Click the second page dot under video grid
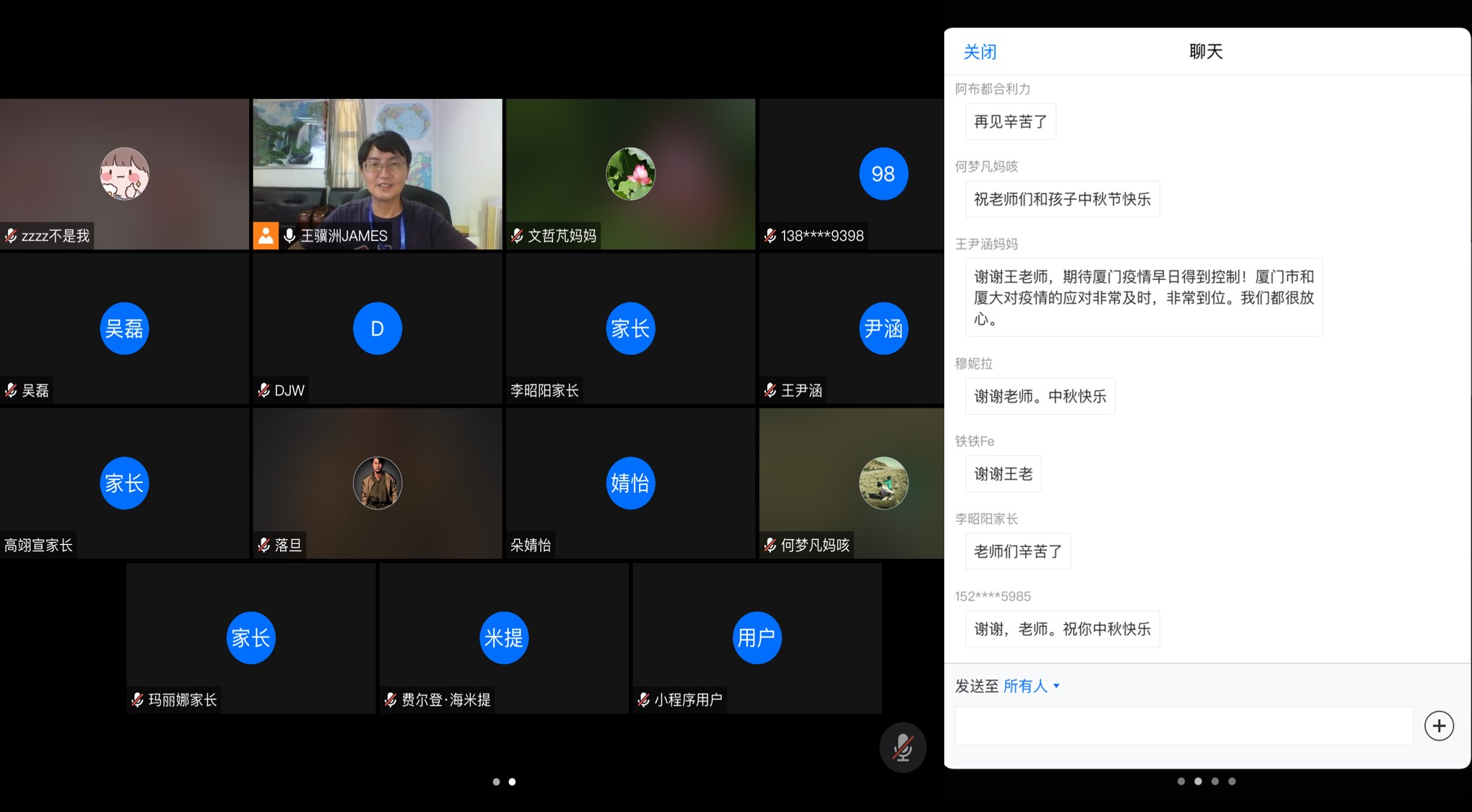1472x812 pixels. [x=512, y=782]
